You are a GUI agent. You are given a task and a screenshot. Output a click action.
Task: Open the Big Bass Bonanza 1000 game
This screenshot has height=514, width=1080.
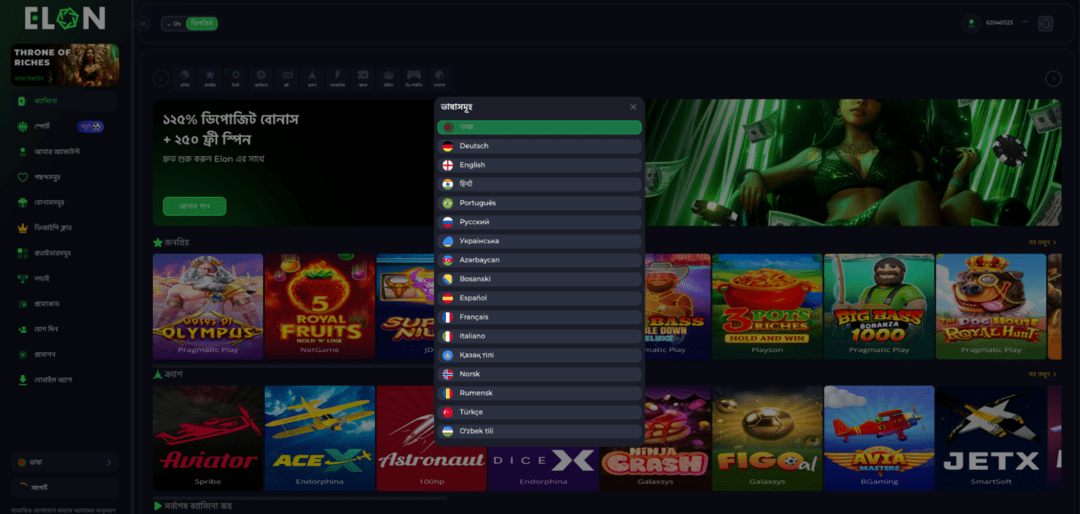(879, 306)
